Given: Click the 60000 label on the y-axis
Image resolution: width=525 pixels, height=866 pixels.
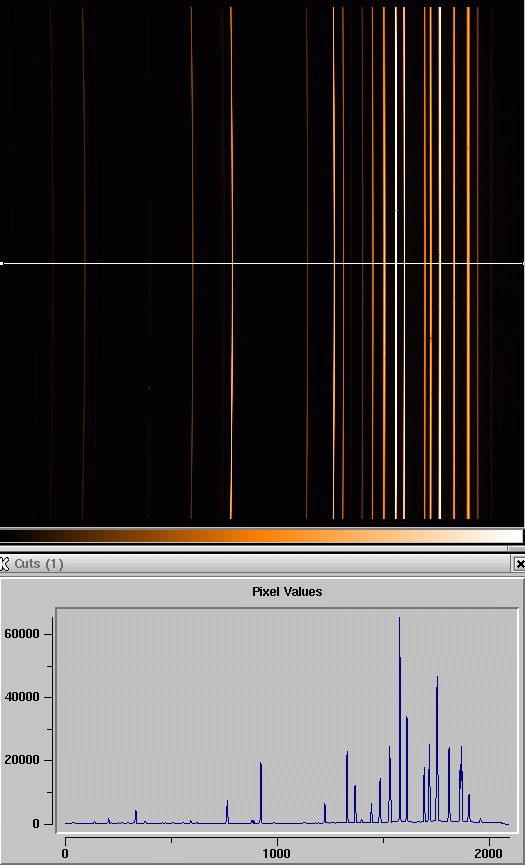Looking at the screenshot, I should pyautogui.click(x=22, y=634).
